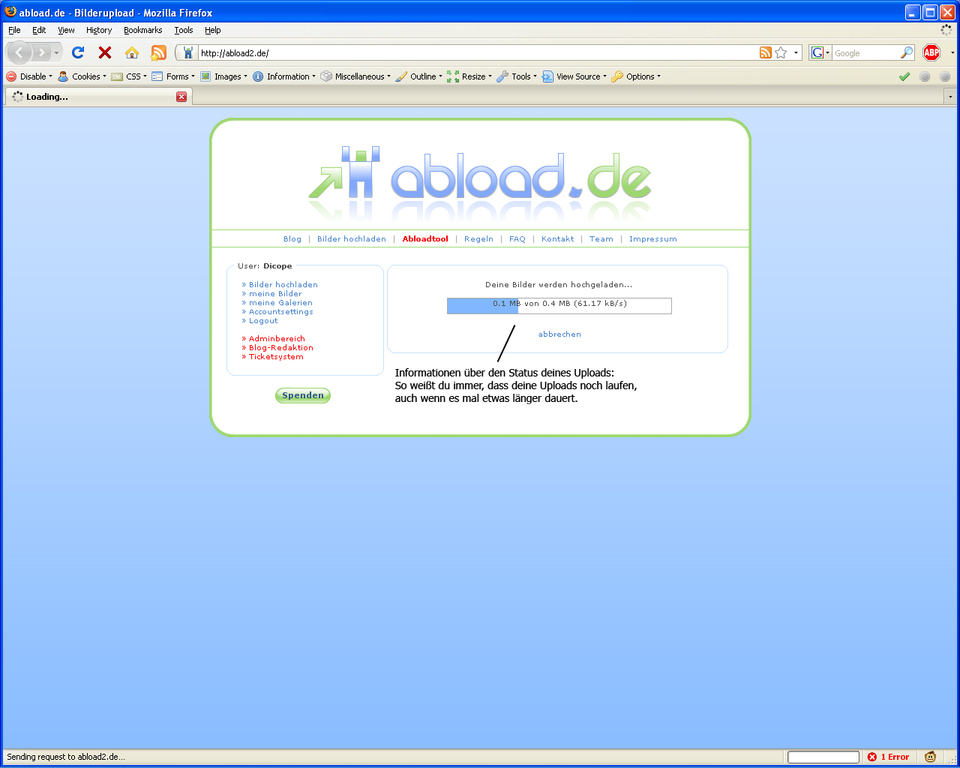Click the RSS icon inside address bar
The image size is (960, 768).
[x=765, y=53]
